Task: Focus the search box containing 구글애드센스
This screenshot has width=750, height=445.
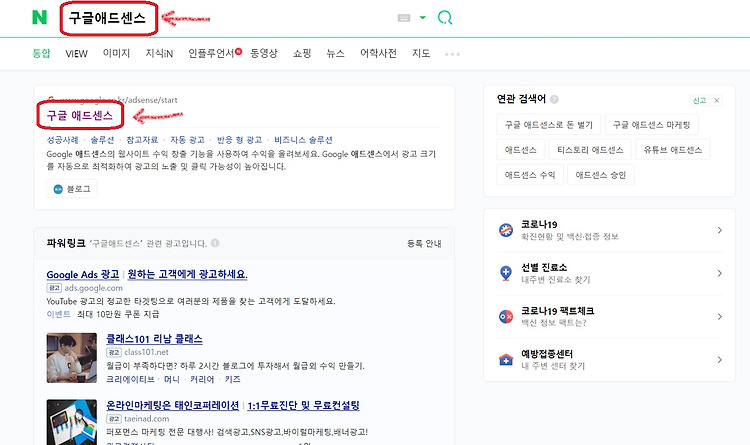Action: [x=107, y=18]
